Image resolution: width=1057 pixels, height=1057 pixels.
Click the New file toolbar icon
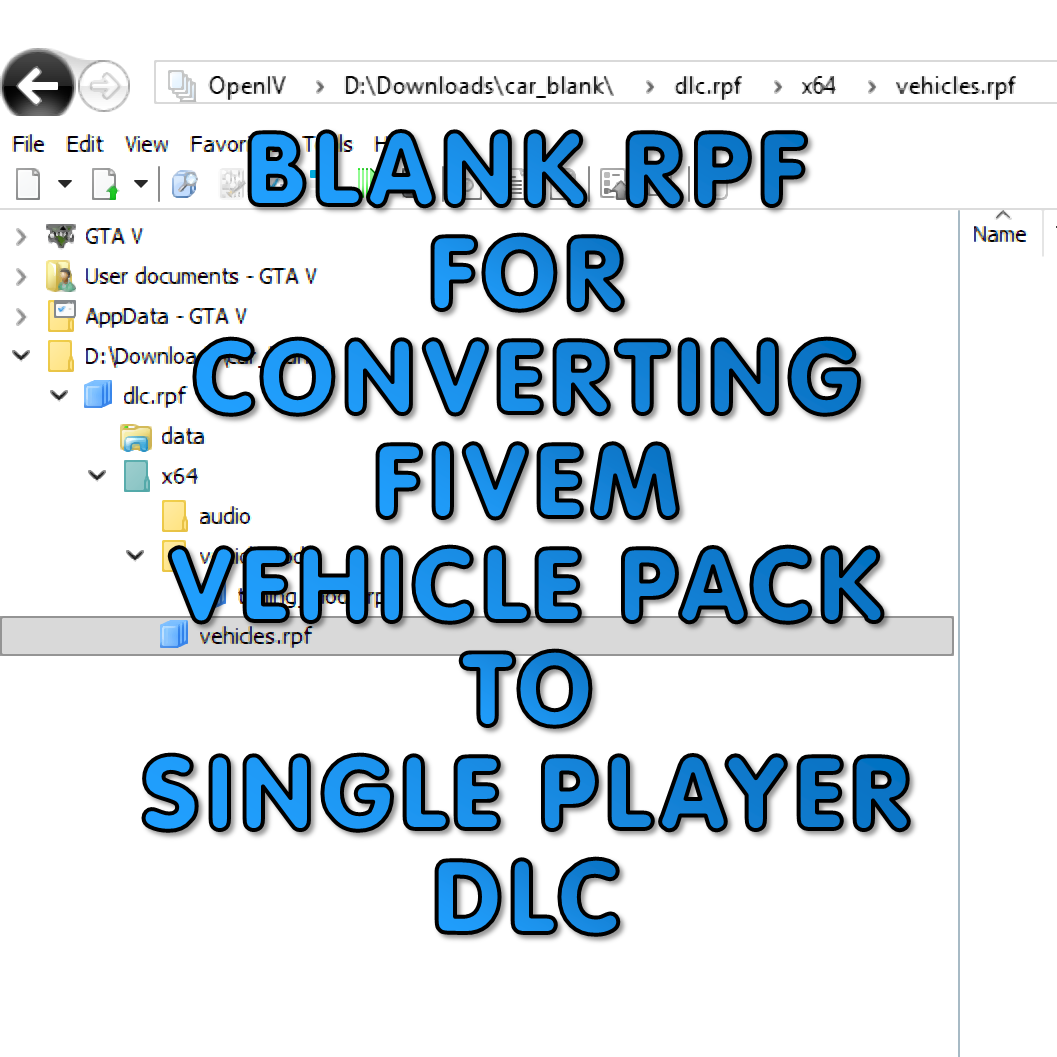pyautogui.click(x=27, y=184)
